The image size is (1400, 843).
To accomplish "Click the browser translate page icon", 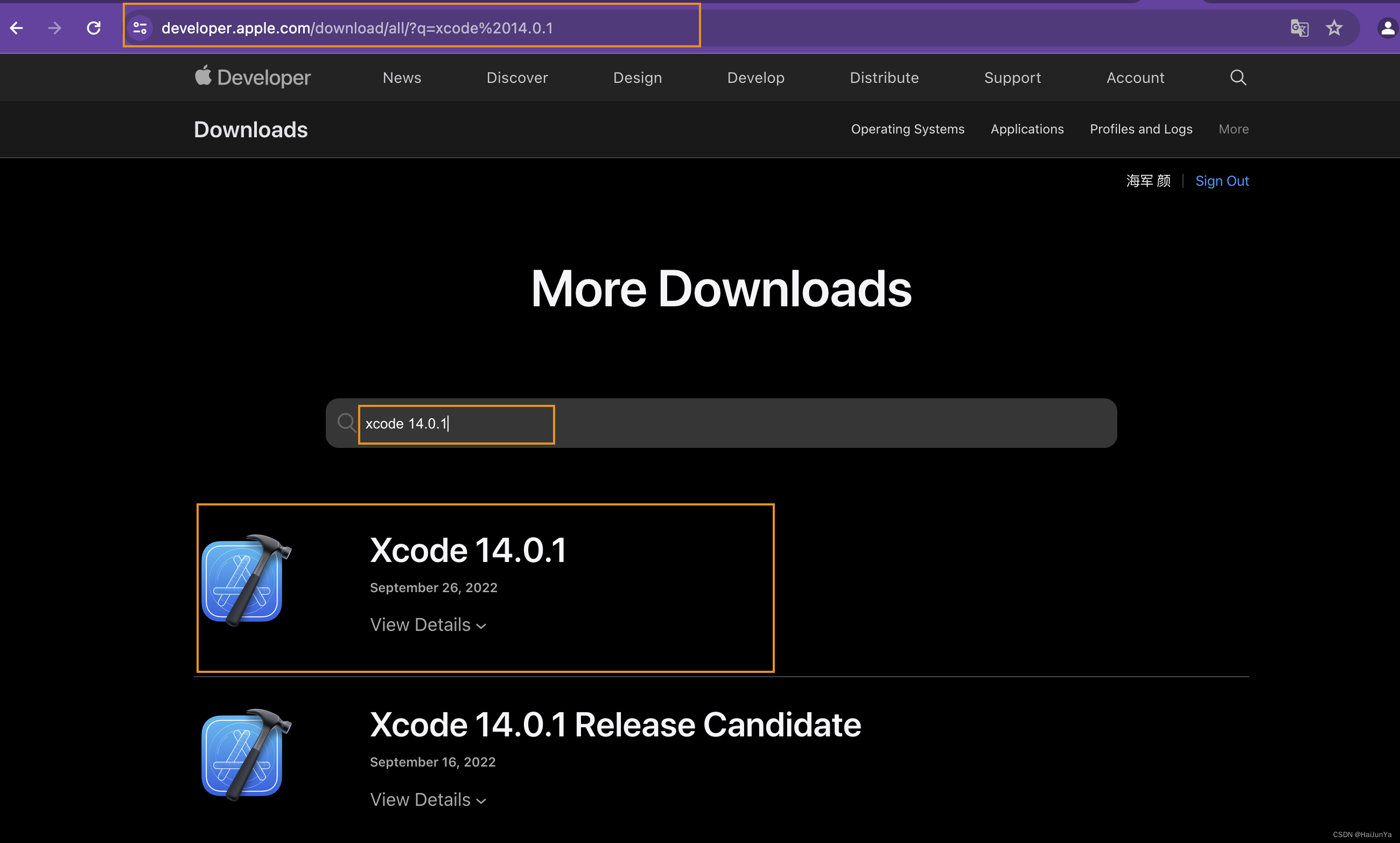I will (1299, 28).
